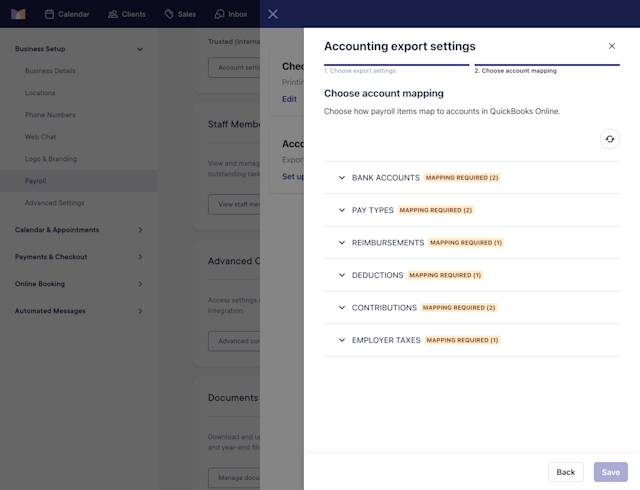Screen dimensions: 640x490
Task: Open Sales from the top navigation
Action: [180, 14]
